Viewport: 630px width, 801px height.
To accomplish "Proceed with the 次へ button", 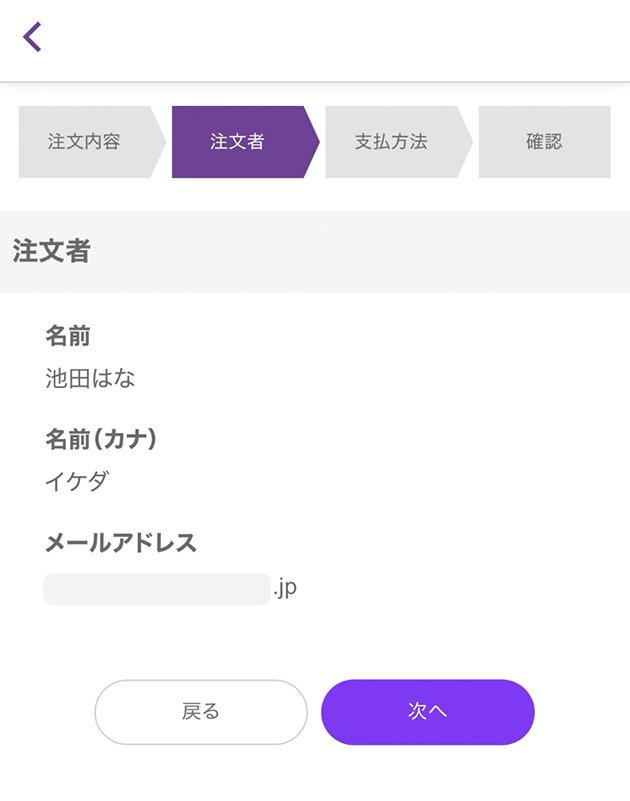I will [x=427, y=712].
